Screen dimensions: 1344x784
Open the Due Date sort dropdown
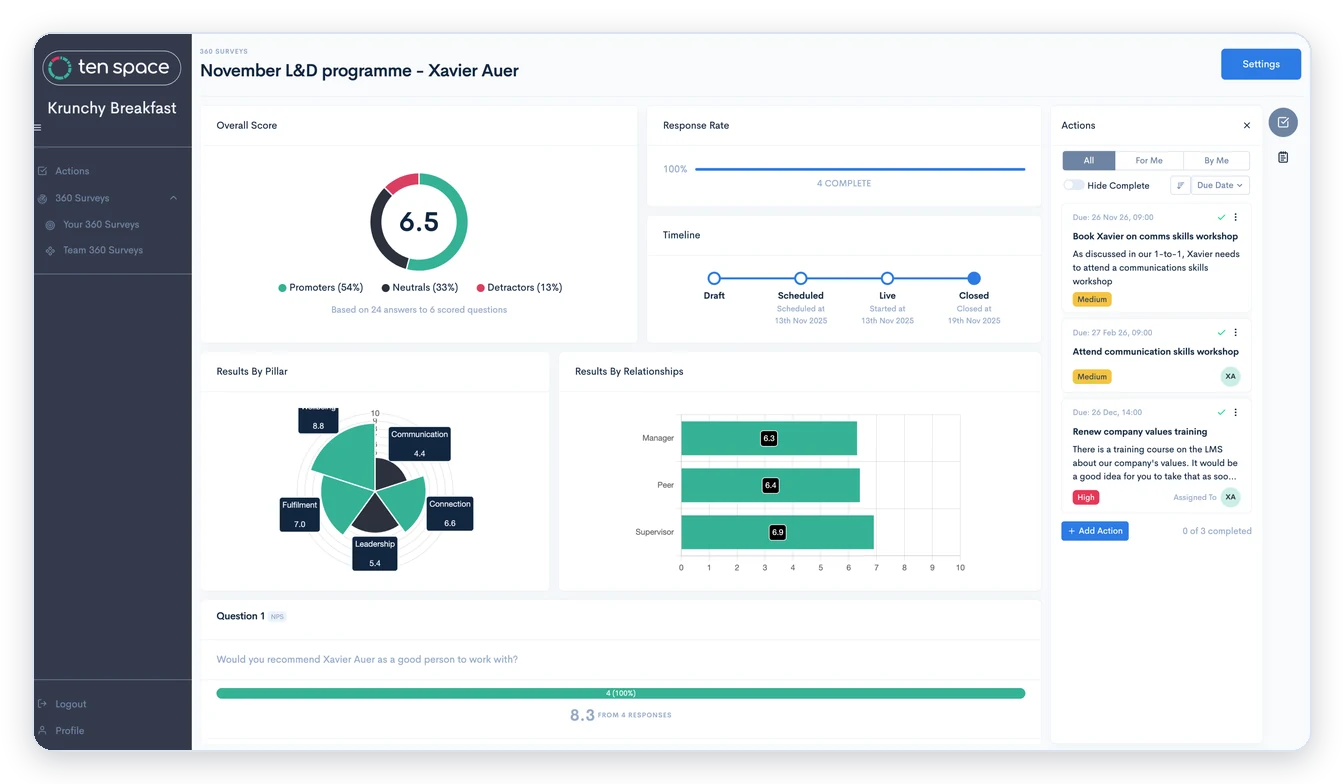tap(1220, 185)
